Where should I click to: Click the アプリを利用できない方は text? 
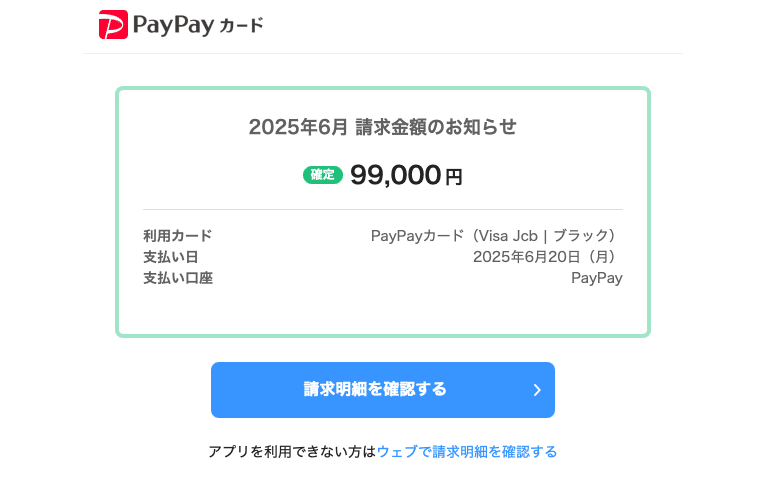click(292, 452)
